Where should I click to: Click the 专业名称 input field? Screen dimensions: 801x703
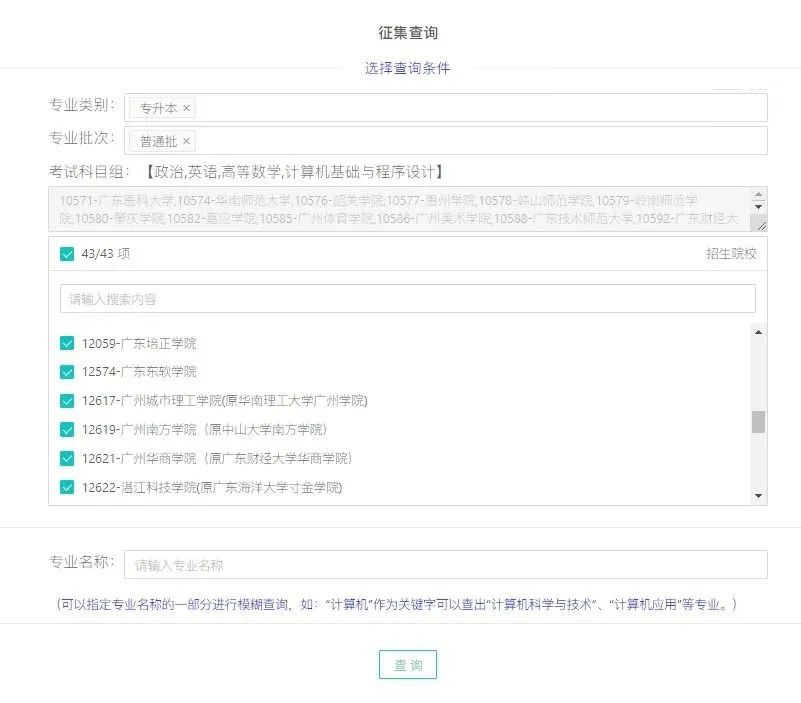click(x=445, y=565)
